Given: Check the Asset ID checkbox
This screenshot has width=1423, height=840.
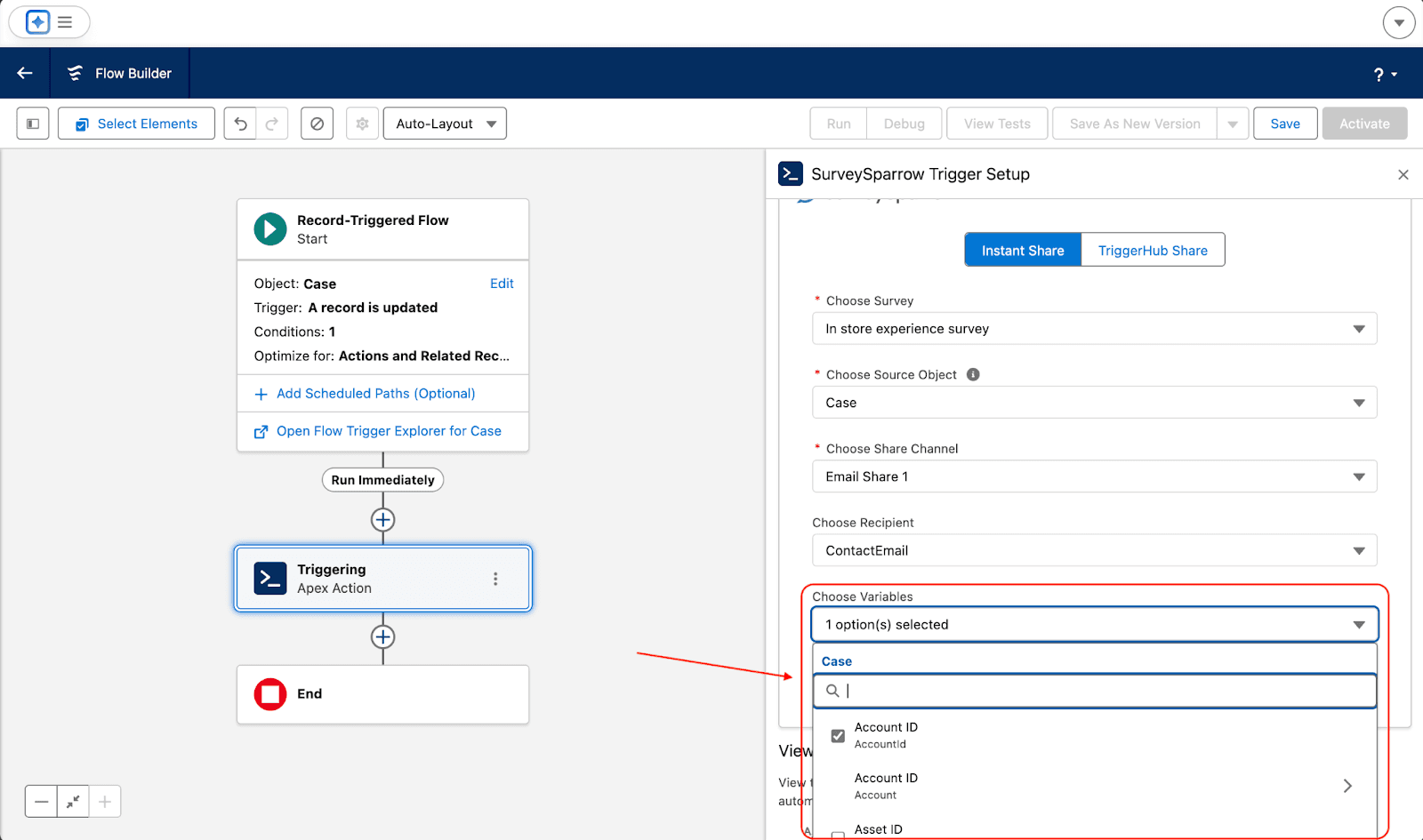Looking at the screenshot, I should pyautogui.click(x=838, y=834).
